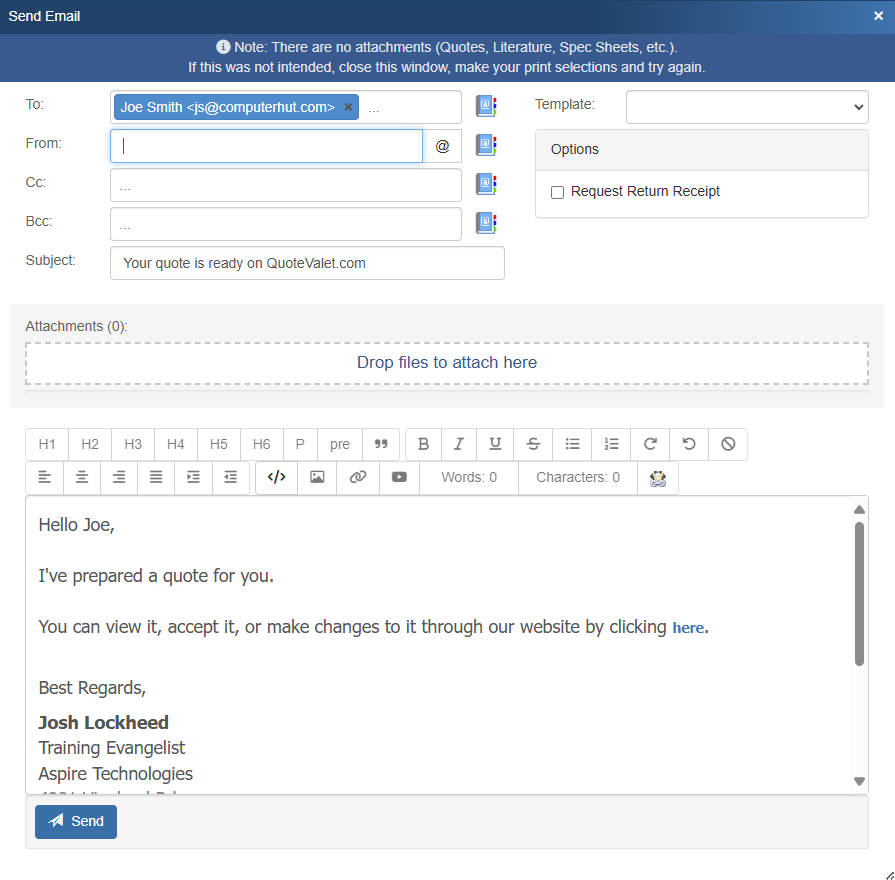Center align the message text
Viewport: 895px width, 880px height.
pyautogui.click(x=82, y=477)
